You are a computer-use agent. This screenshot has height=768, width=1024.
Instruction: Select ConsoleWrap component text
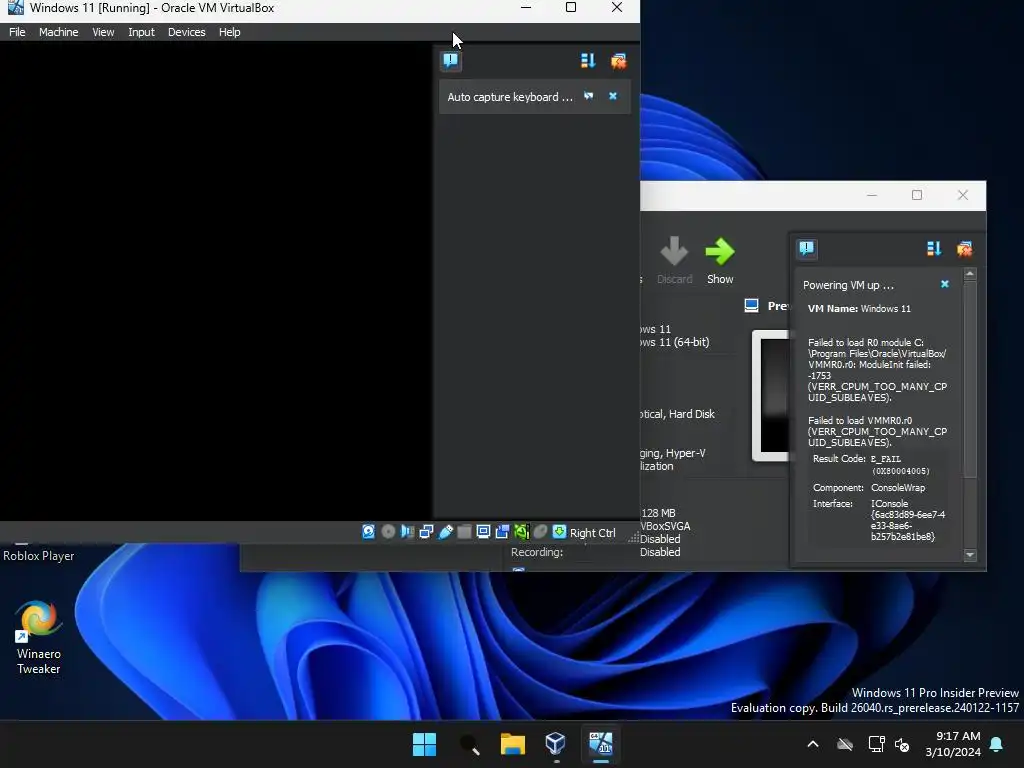click(898, 488)
